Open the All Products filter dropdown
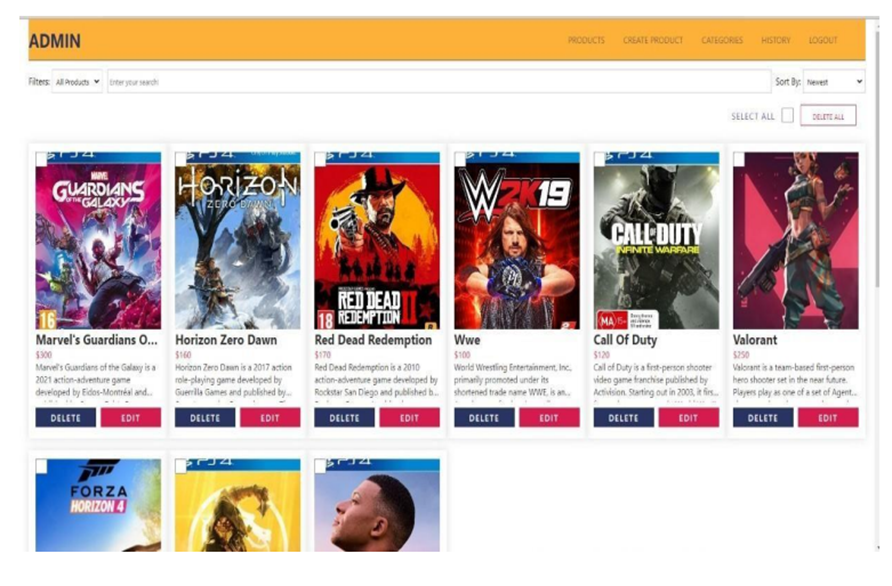The image size is (892, 586). (x=77, y=82)
